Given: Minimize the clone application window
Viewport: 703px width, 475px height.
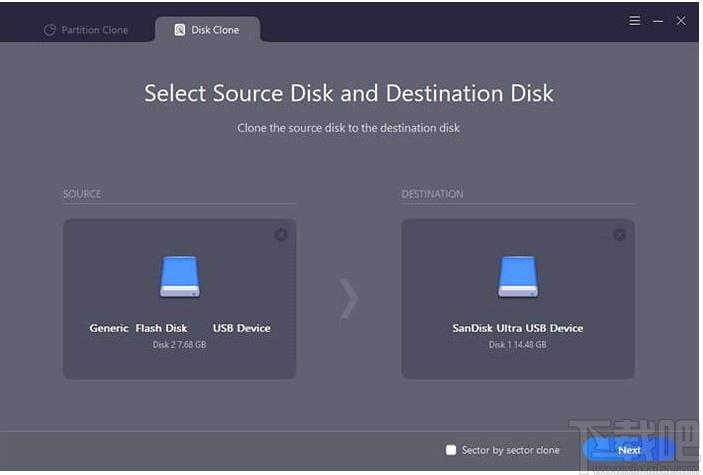Looking at the screenshot, I should click(x=658, y=21).
